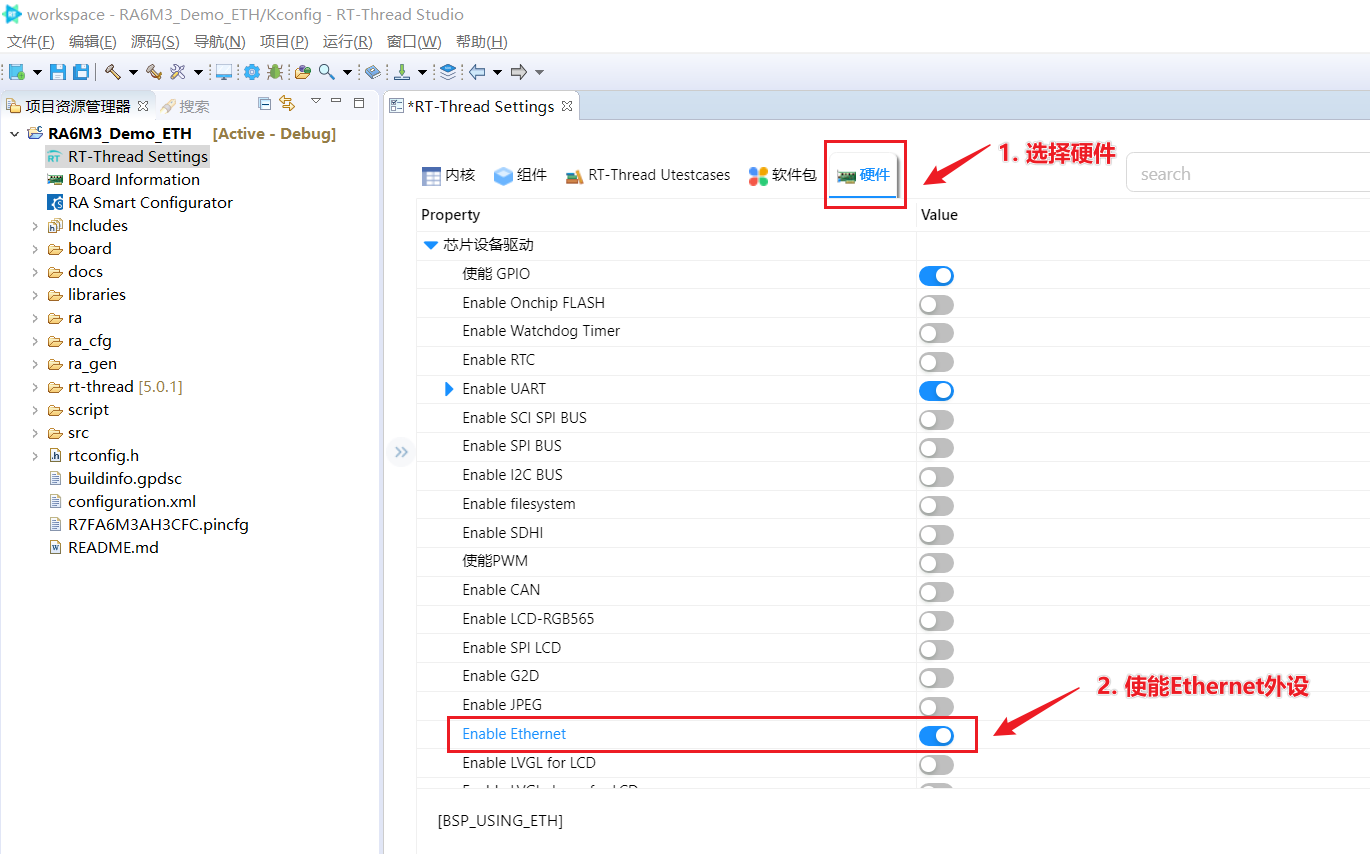
Task: Click the blue gear settings icon
Action: [251, 72]
